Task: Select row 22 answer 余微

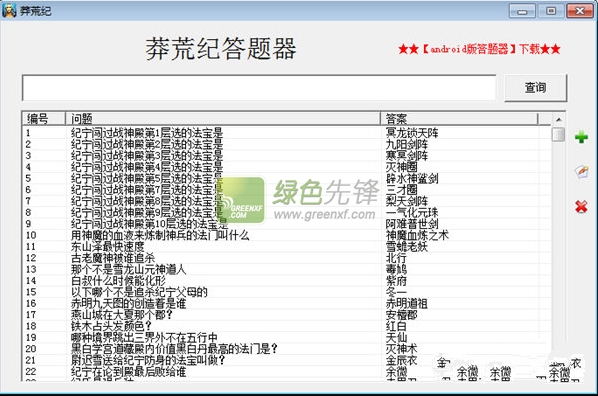Action: point(286,372)
